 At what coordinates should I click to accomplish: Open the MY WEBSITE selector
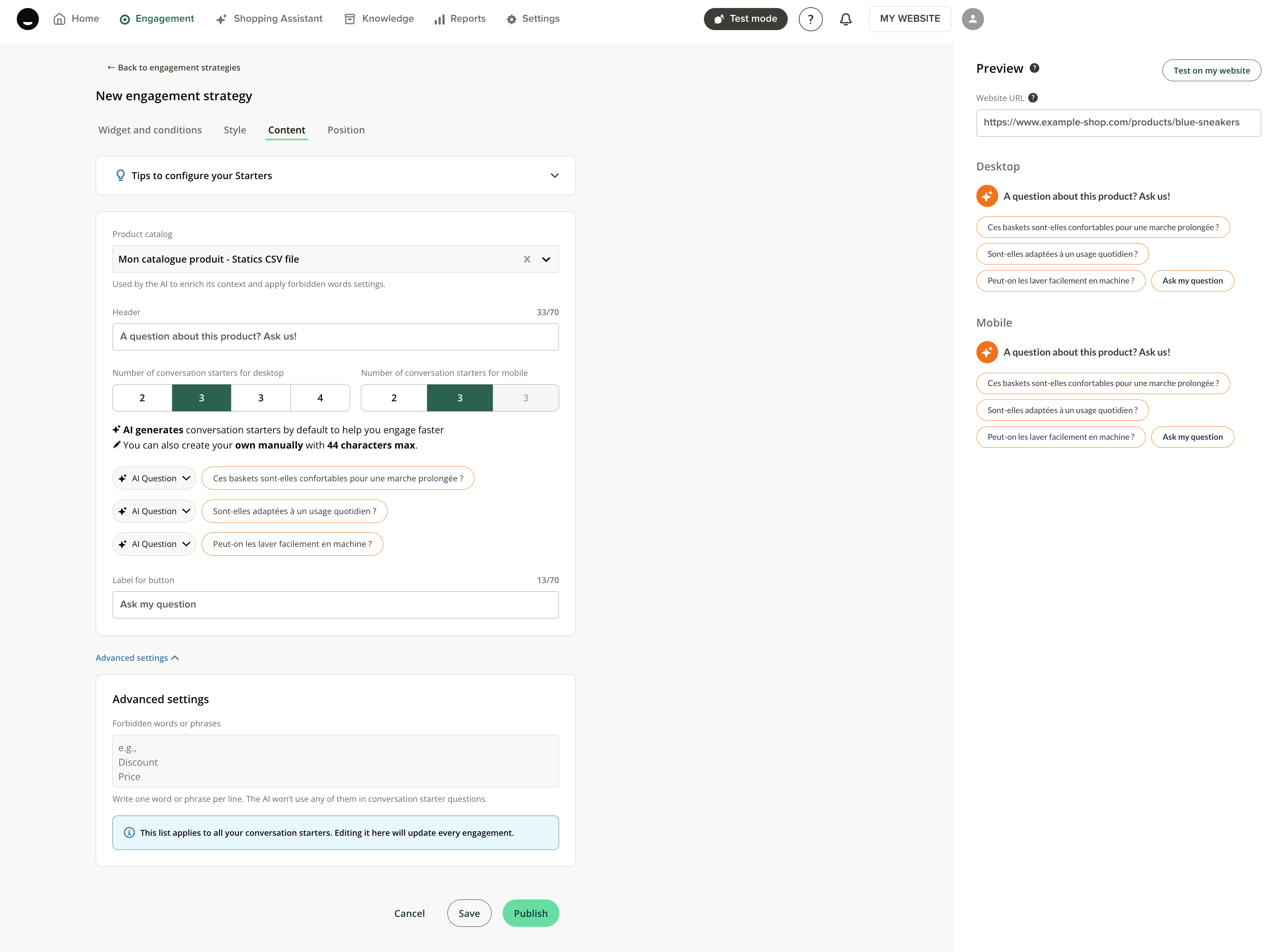(x=910, y=19)
